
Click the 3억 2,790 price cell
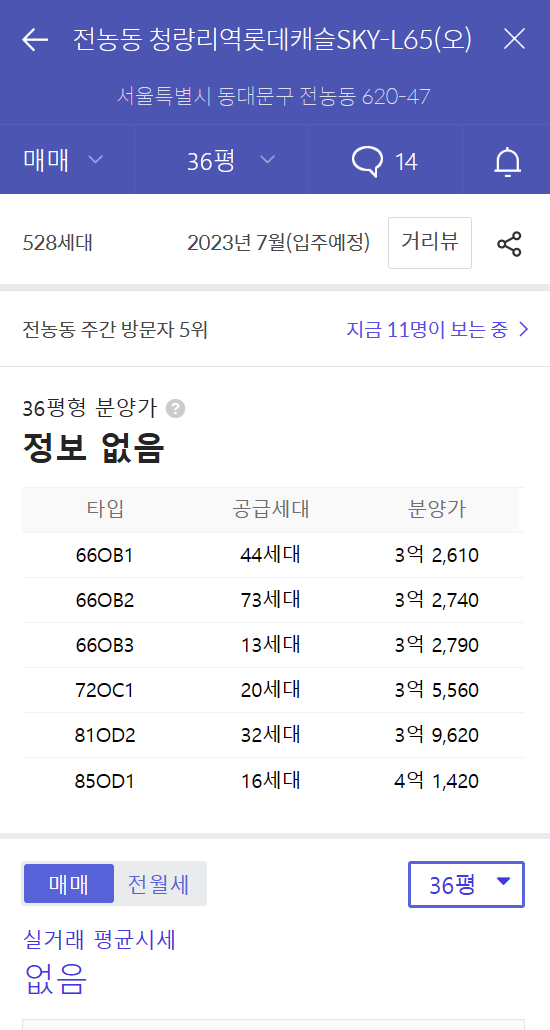437,646
